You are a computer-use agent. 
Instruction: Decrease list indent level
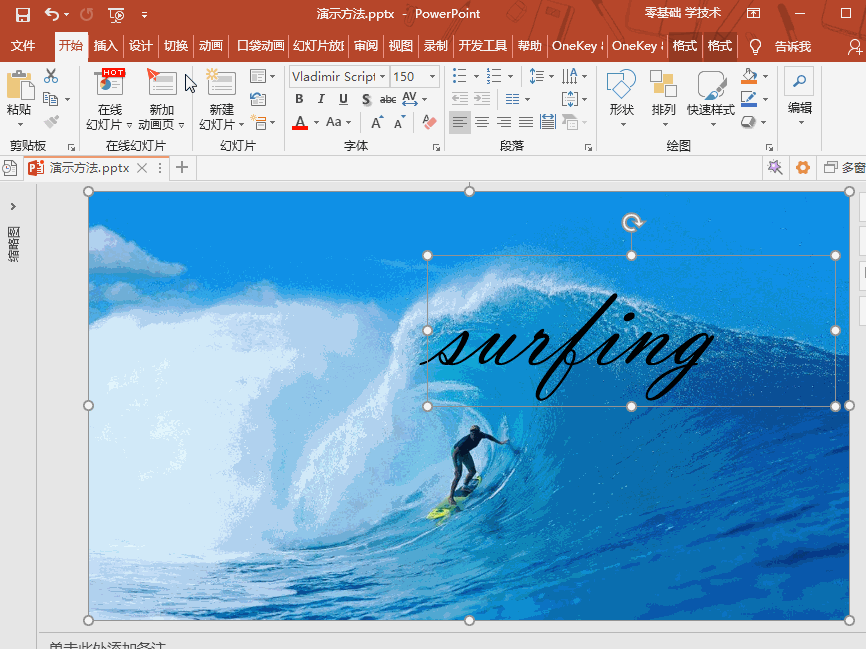point(460,99)
